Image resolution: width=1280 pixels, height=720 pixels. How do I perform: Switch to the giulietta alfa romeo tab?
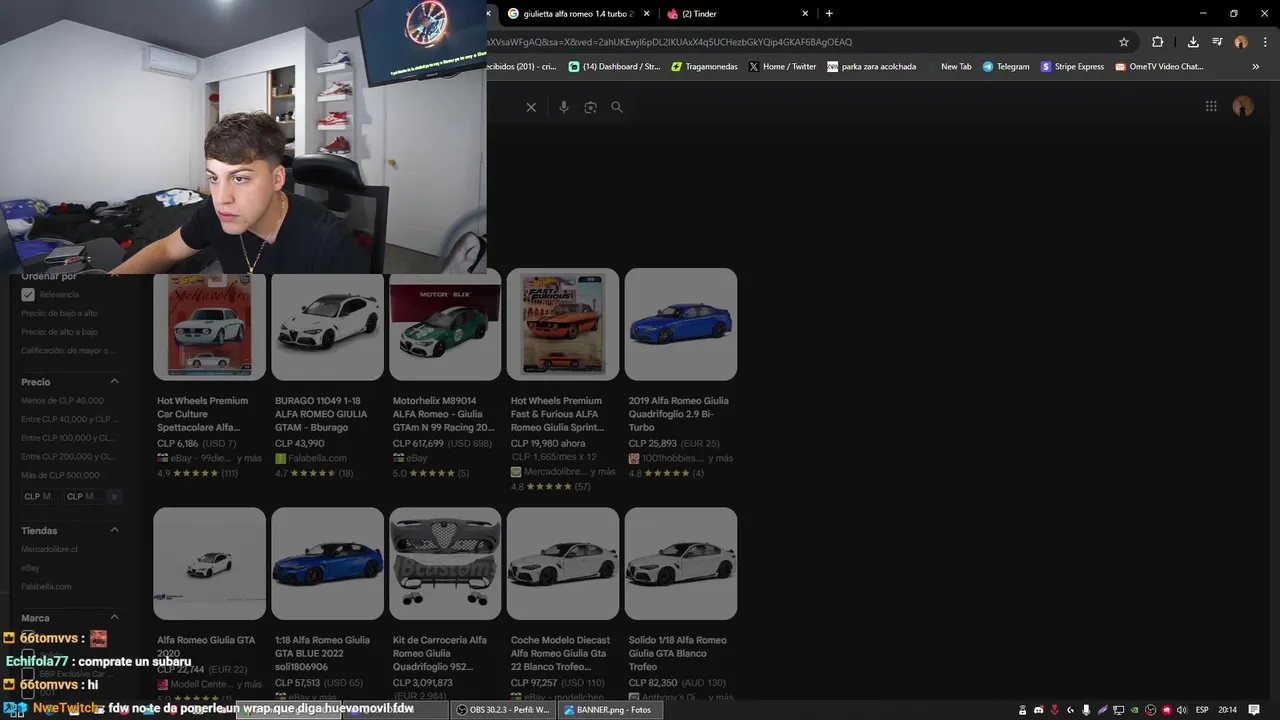pos(578,14)
